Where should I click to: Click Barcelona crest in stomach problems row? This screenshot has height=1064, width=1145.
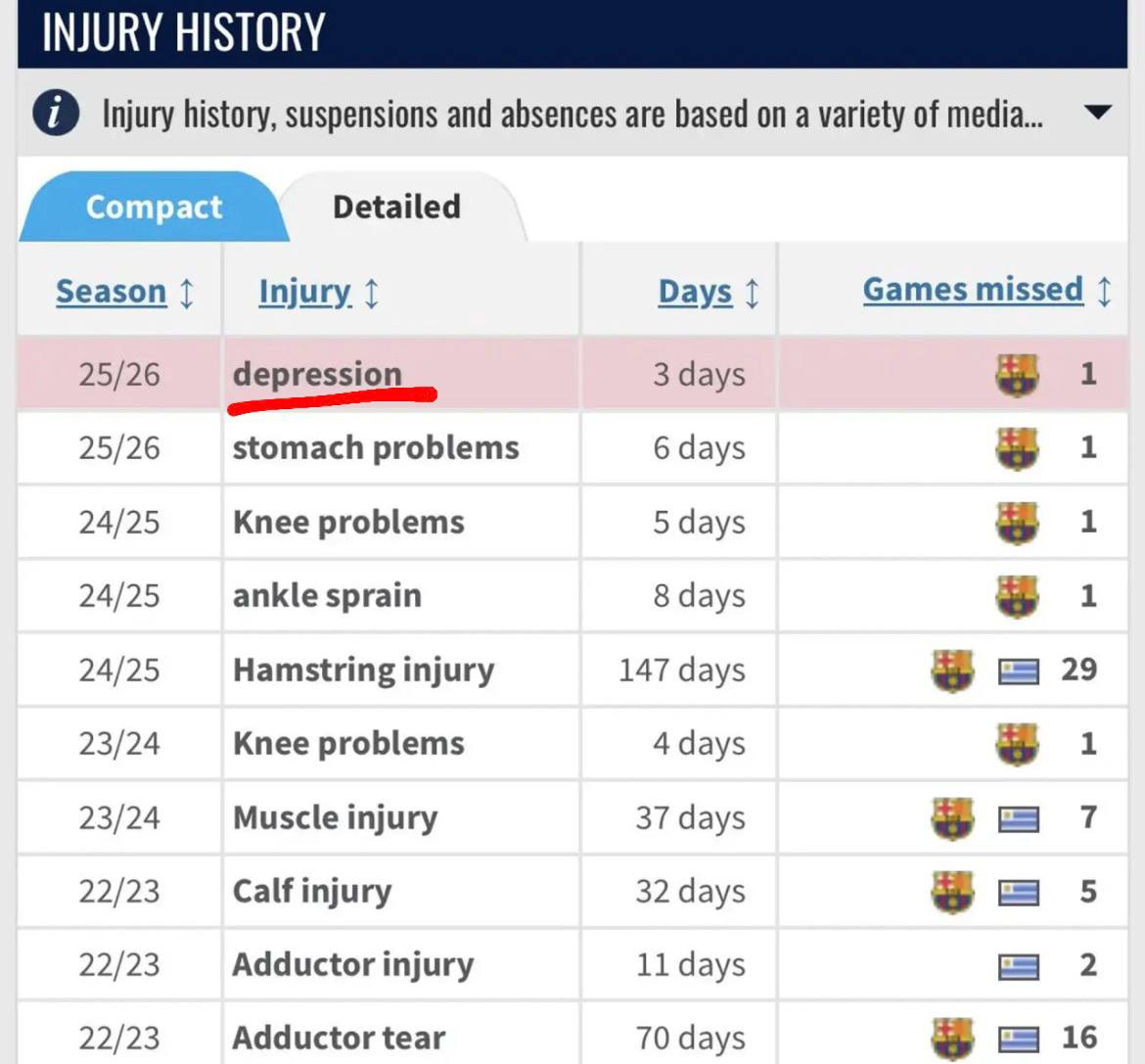click(1017, 448)
